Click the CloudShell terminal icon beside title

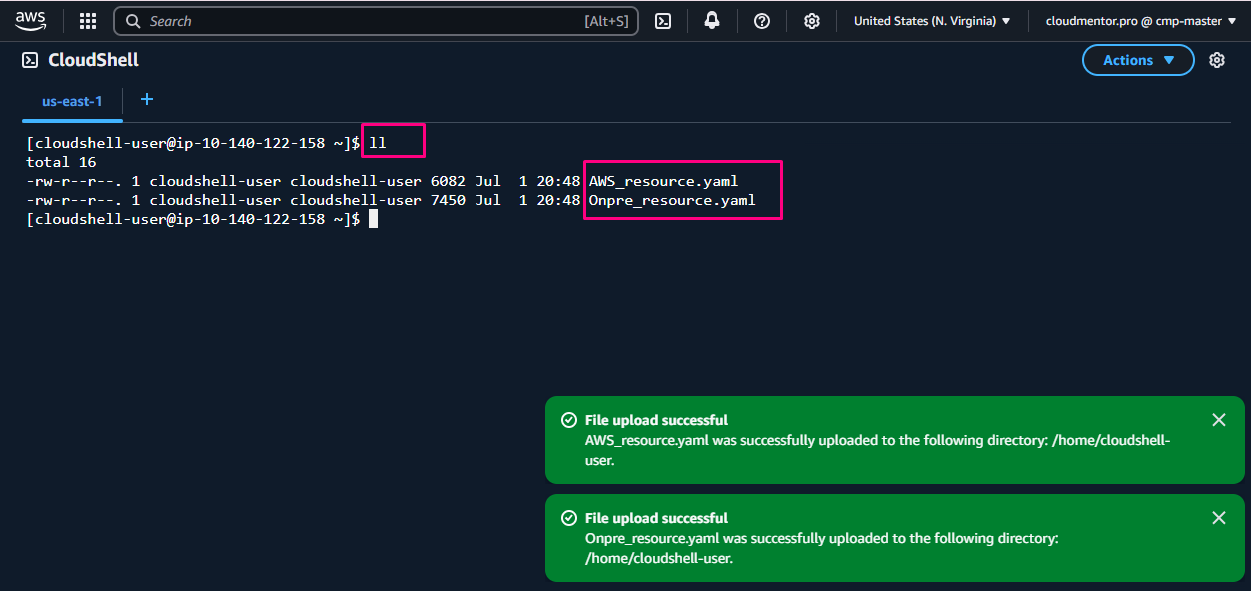(x=30, y=60)
